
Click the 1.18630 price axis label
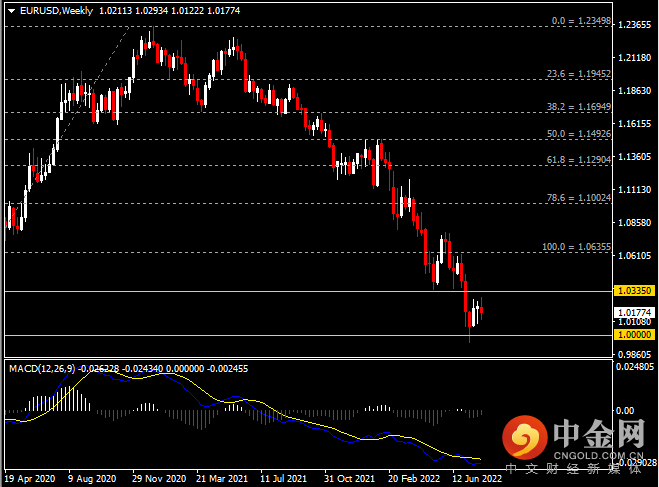pos(635,91)
